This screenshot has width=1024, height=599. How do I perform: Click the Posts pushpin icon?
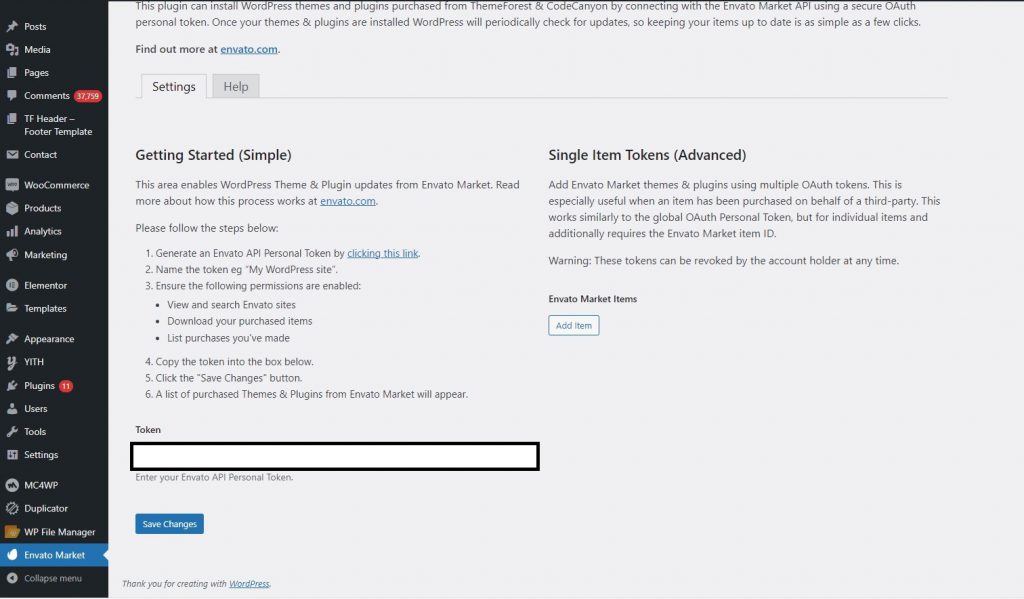pyautogui.click(x=12, y=26)
